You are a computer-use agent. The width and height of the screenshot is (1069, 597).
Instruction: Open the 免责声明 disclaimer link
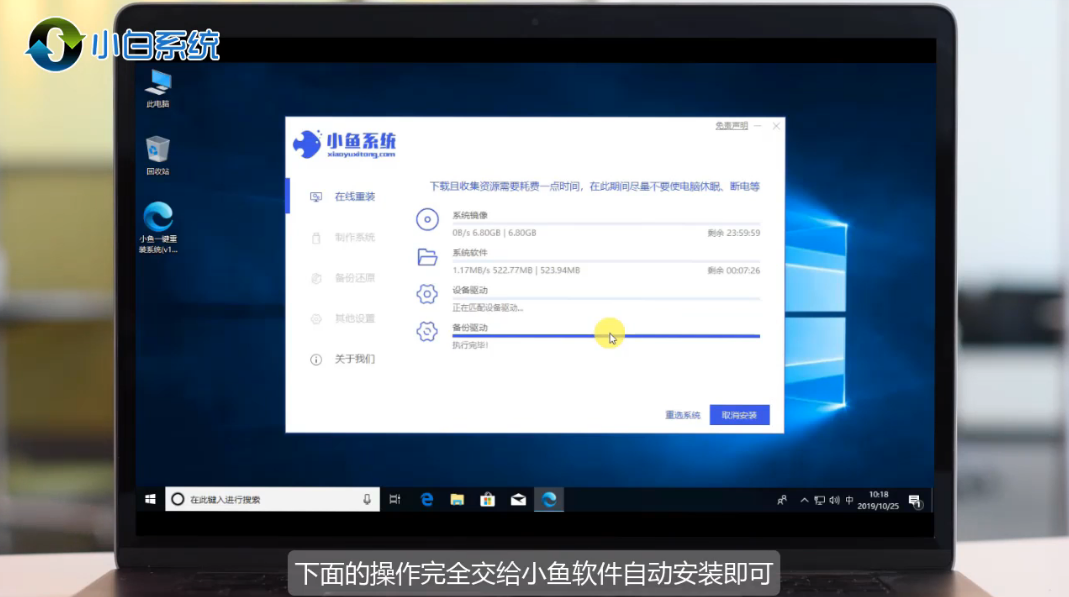[732, 126]
